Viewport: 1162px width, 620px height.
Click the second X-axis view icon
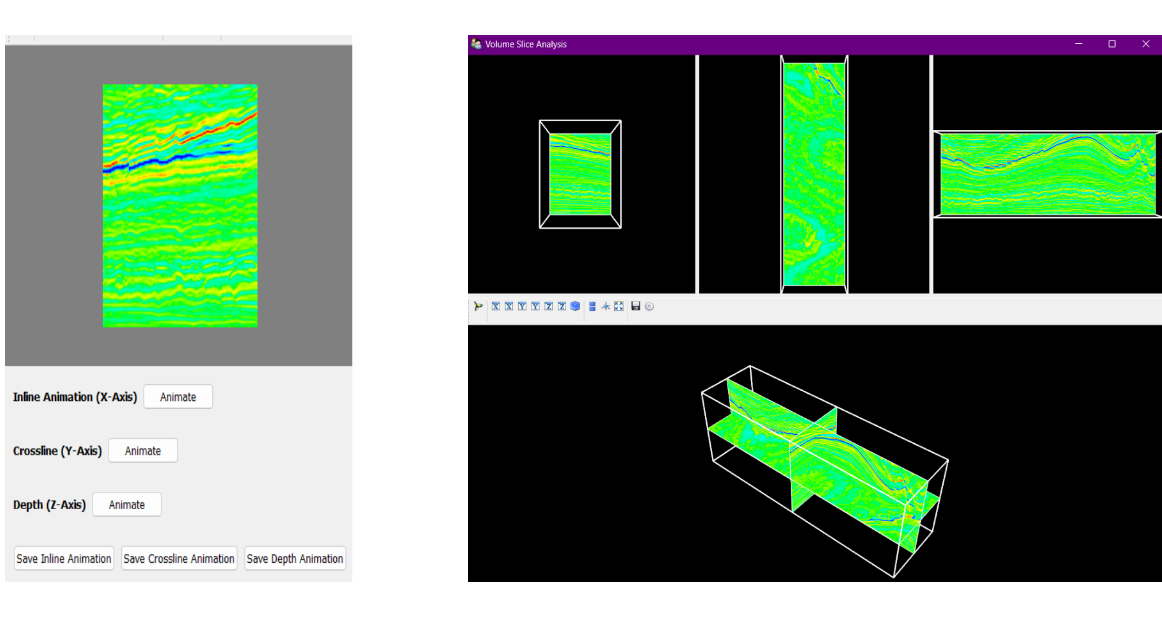(509, 307)
